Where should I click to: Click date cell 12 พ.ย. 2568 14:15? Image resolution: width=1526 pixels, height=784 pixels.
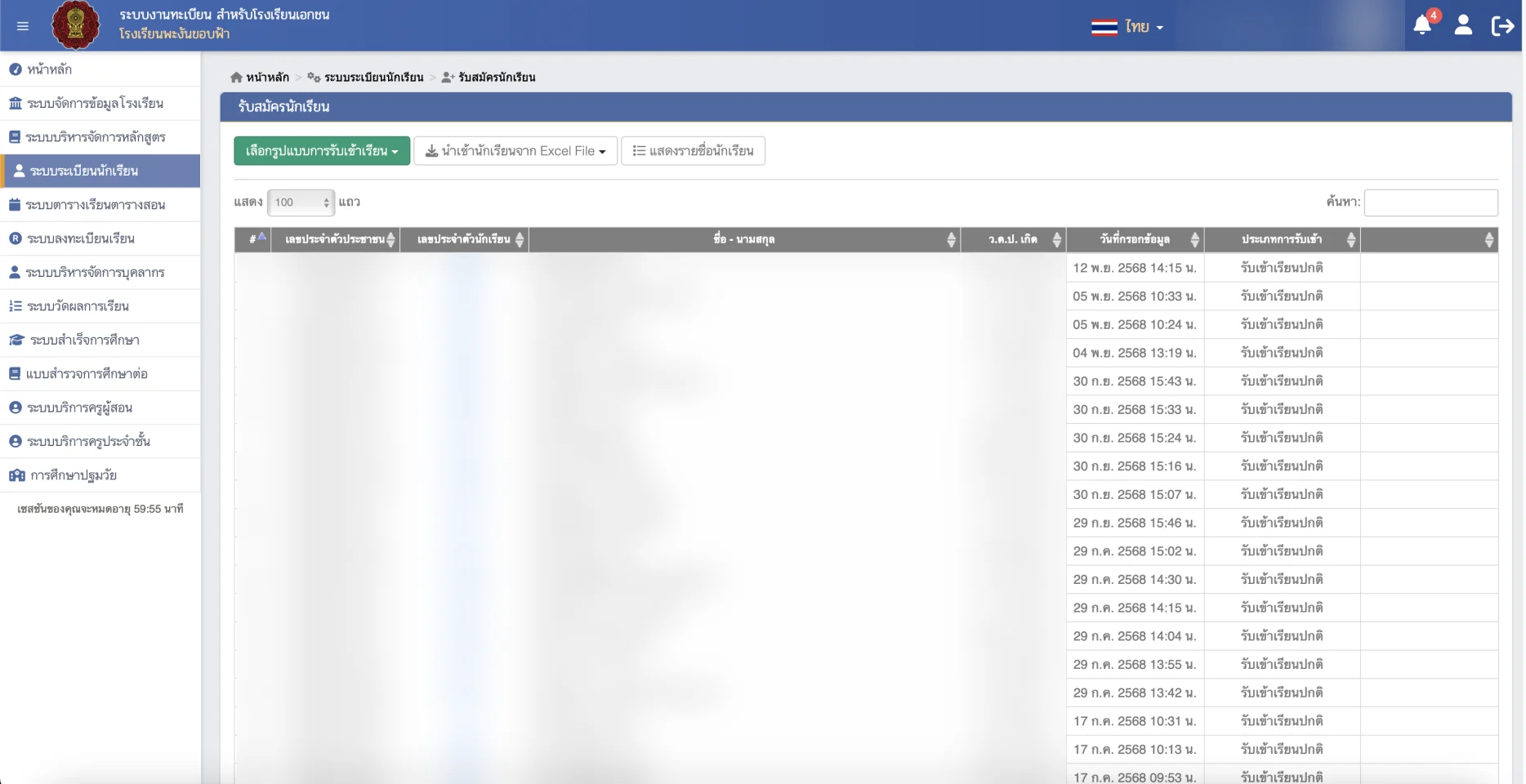coord(1135,268)
